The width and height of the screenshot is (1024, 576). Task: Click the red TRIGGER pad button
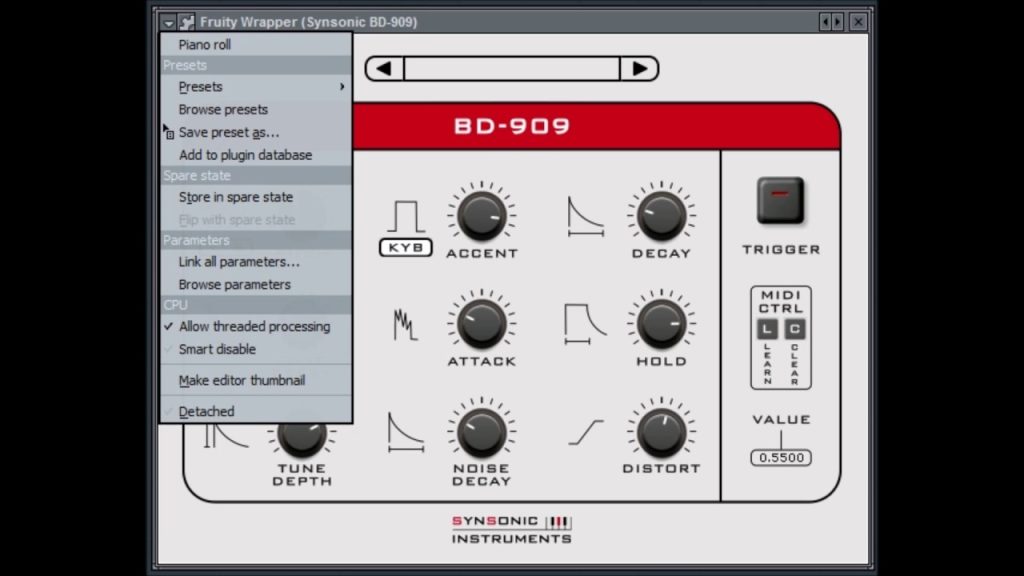tap(780, 200)
